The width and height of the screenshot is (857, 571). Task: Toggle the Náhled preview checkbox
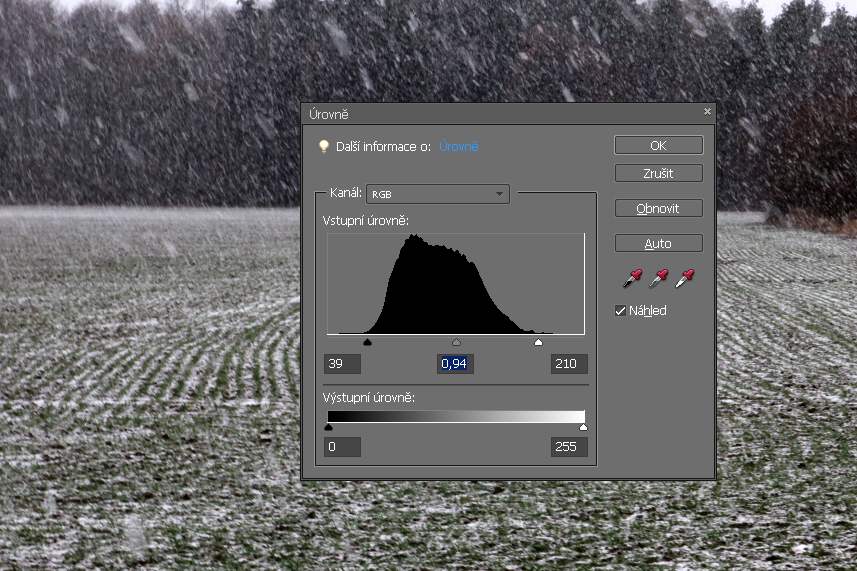(621, 311)
